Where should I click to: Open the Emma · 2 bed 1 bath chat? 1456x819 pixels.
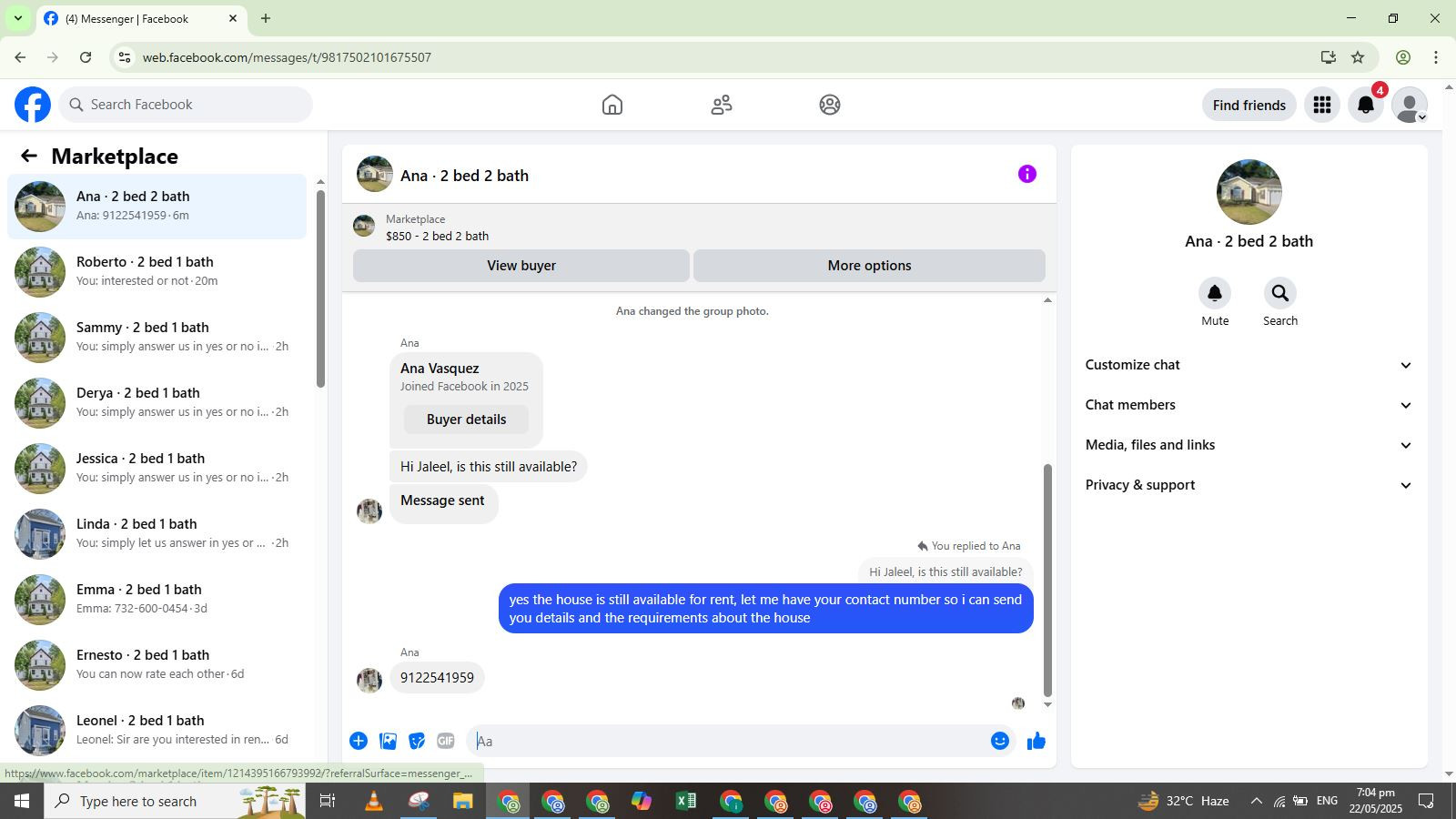pos(157,600)
